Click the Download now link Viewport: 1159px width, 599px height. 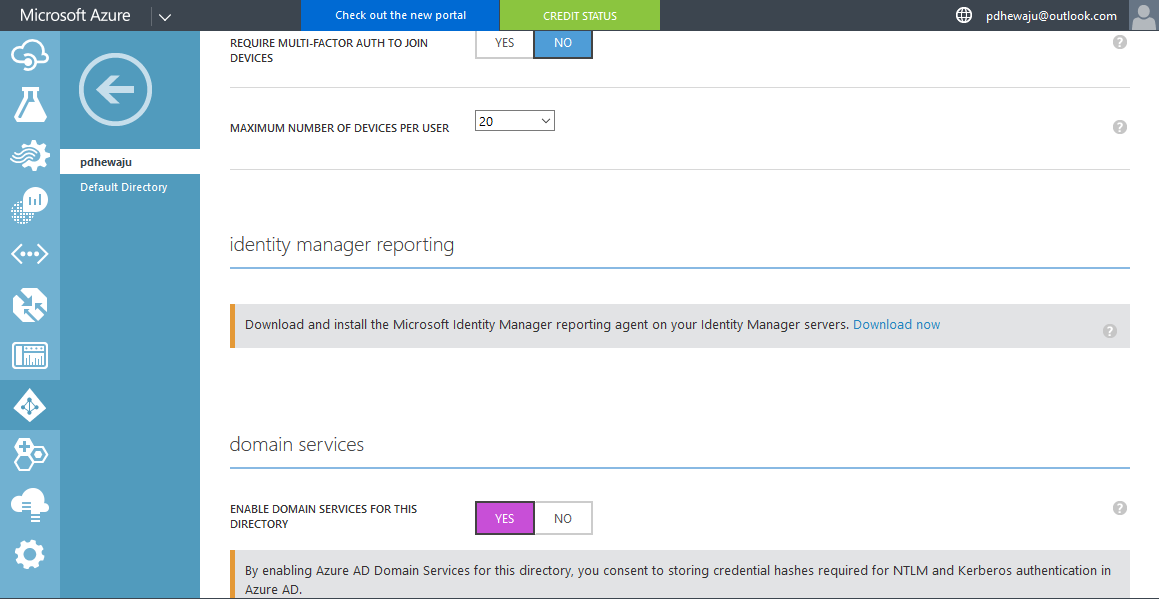pyautogui.click(x=897, y=325)
